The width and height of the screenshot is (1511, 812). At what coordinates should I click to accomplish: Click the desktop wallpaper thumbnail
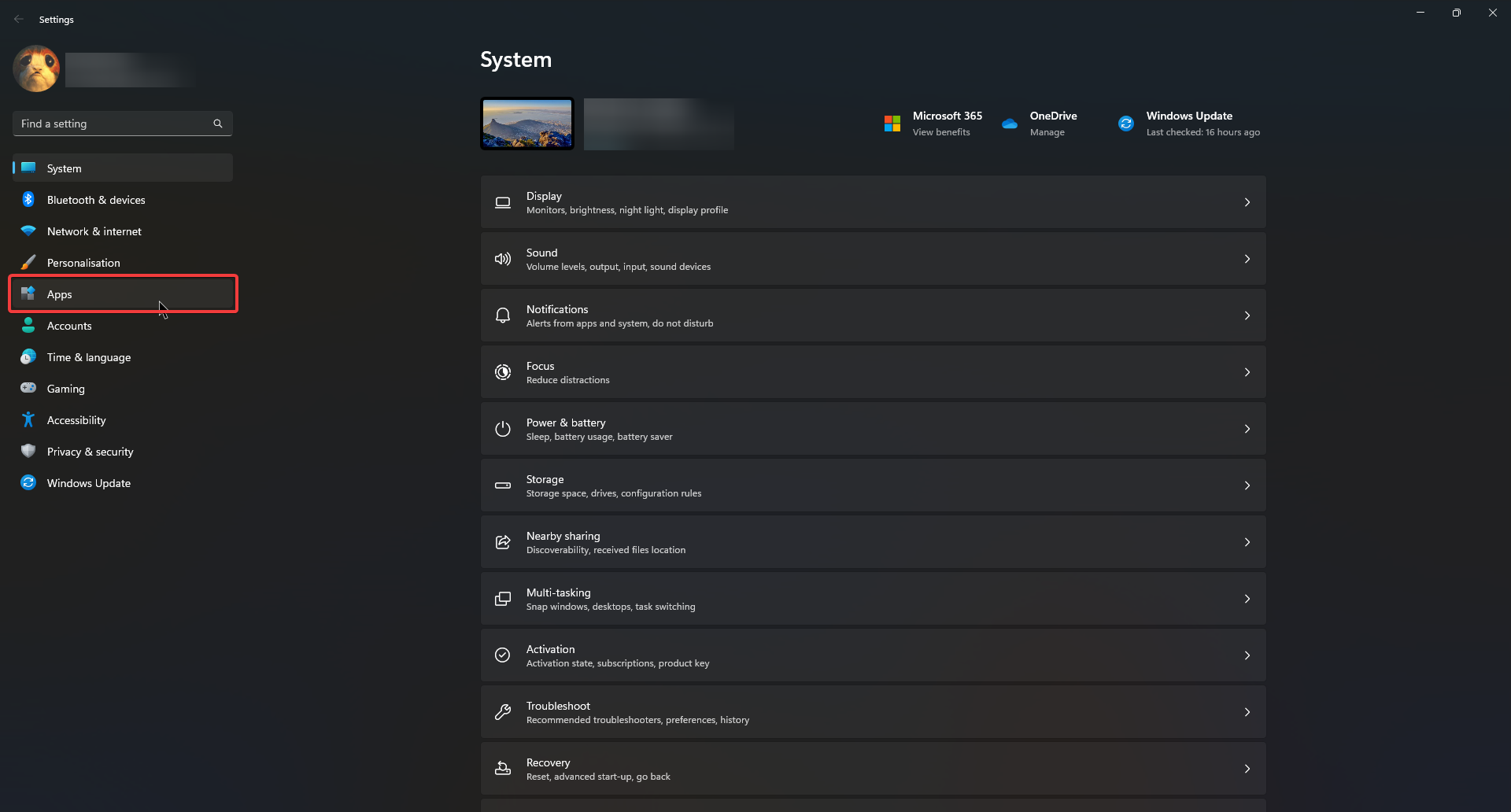click(527, 124)
